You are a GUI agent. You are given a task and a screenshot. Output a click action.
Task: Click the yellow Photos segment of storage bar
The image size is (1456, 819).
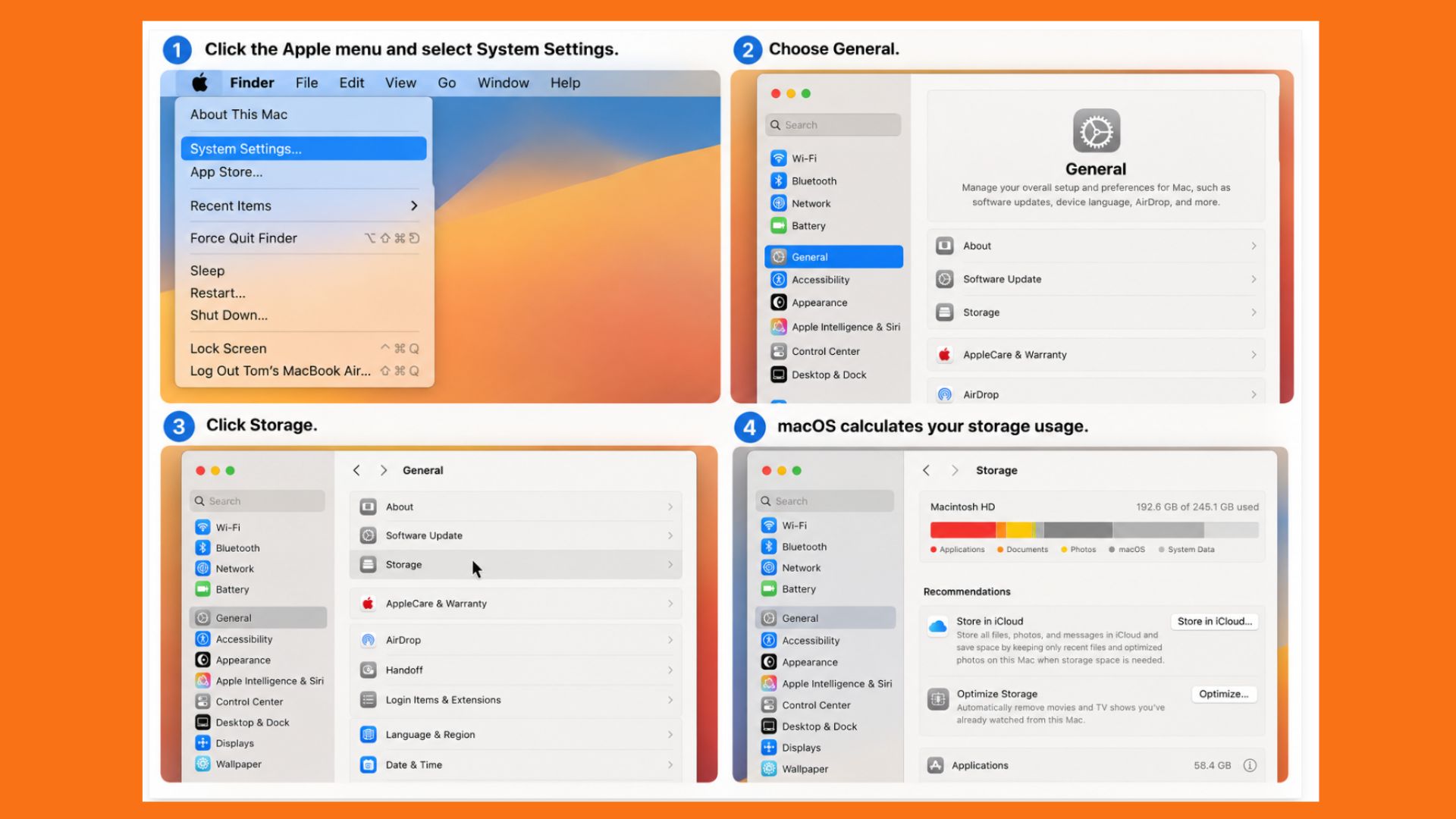pyautogui.click(x=1020, y=530)
